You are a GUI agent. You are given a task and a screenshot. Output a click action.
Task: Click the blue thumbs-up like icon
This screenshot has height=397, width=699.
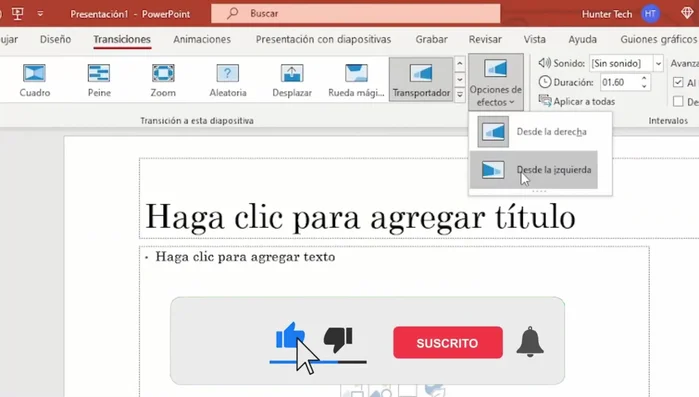(290, 336)
